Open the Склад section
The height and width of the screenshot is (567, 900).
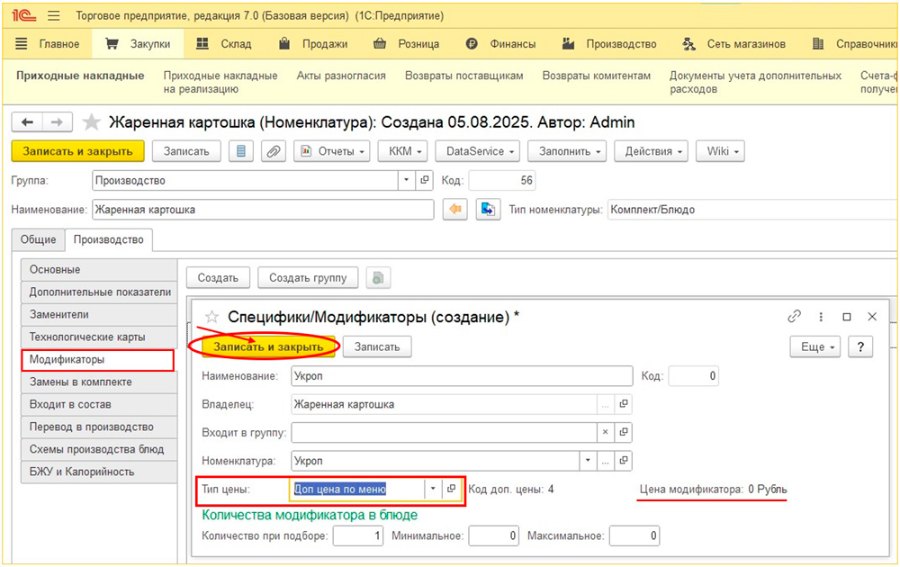(x=224, y=44)
